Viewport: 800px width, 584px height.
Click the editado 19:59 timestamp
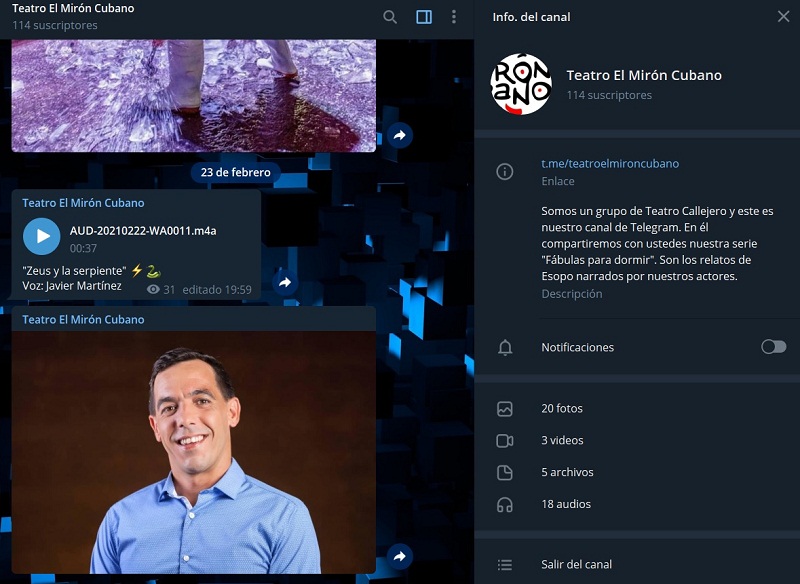pos(217,290)
